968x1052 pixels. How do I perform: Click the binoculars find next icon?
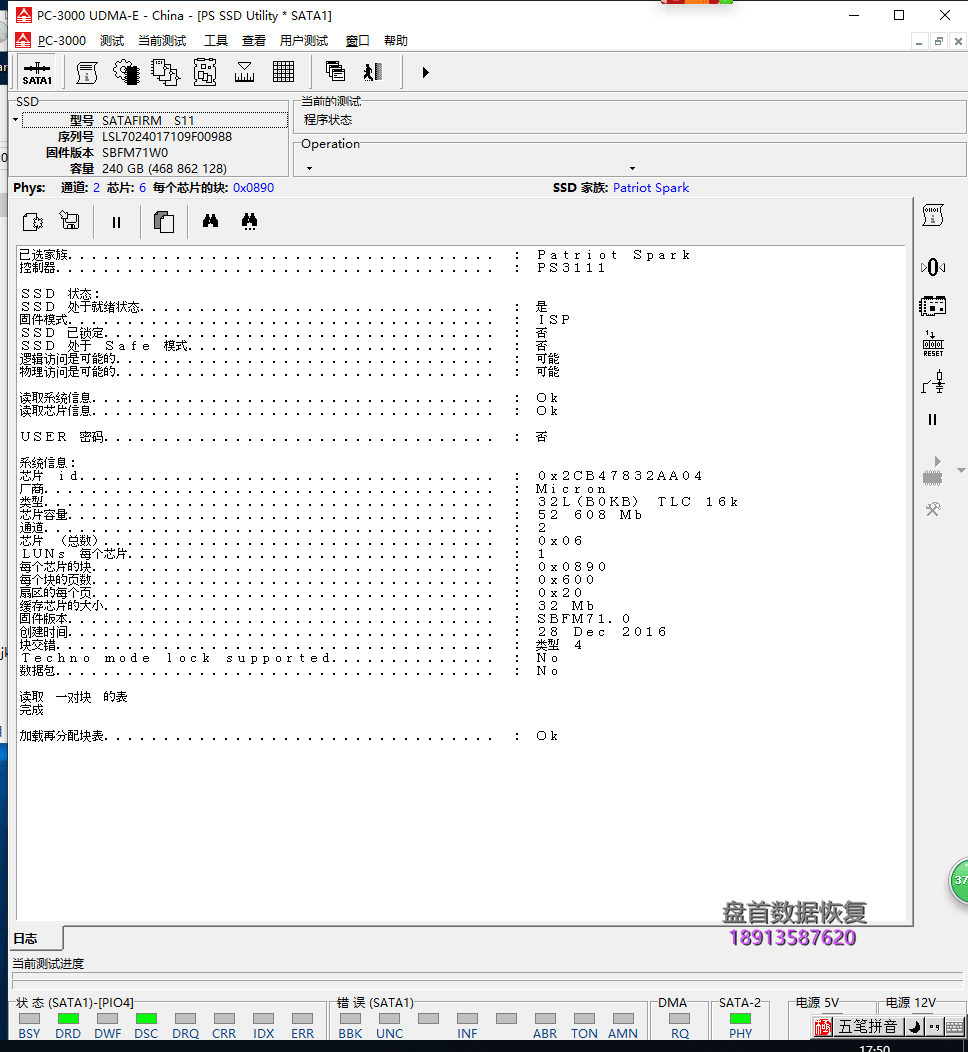coord(250,221)
